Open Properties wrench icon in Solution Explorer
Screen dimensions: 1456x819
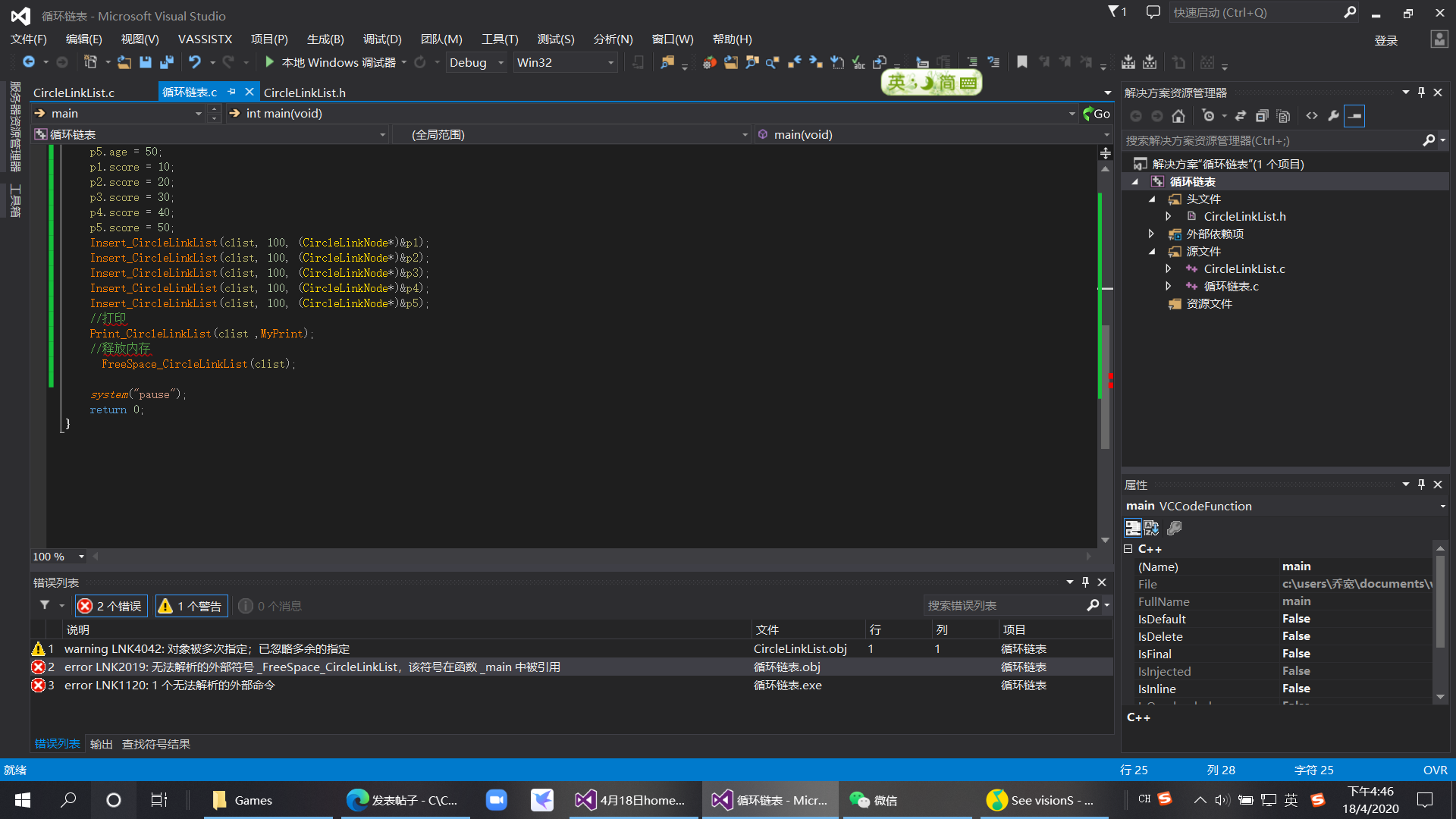click(1333, 116)
